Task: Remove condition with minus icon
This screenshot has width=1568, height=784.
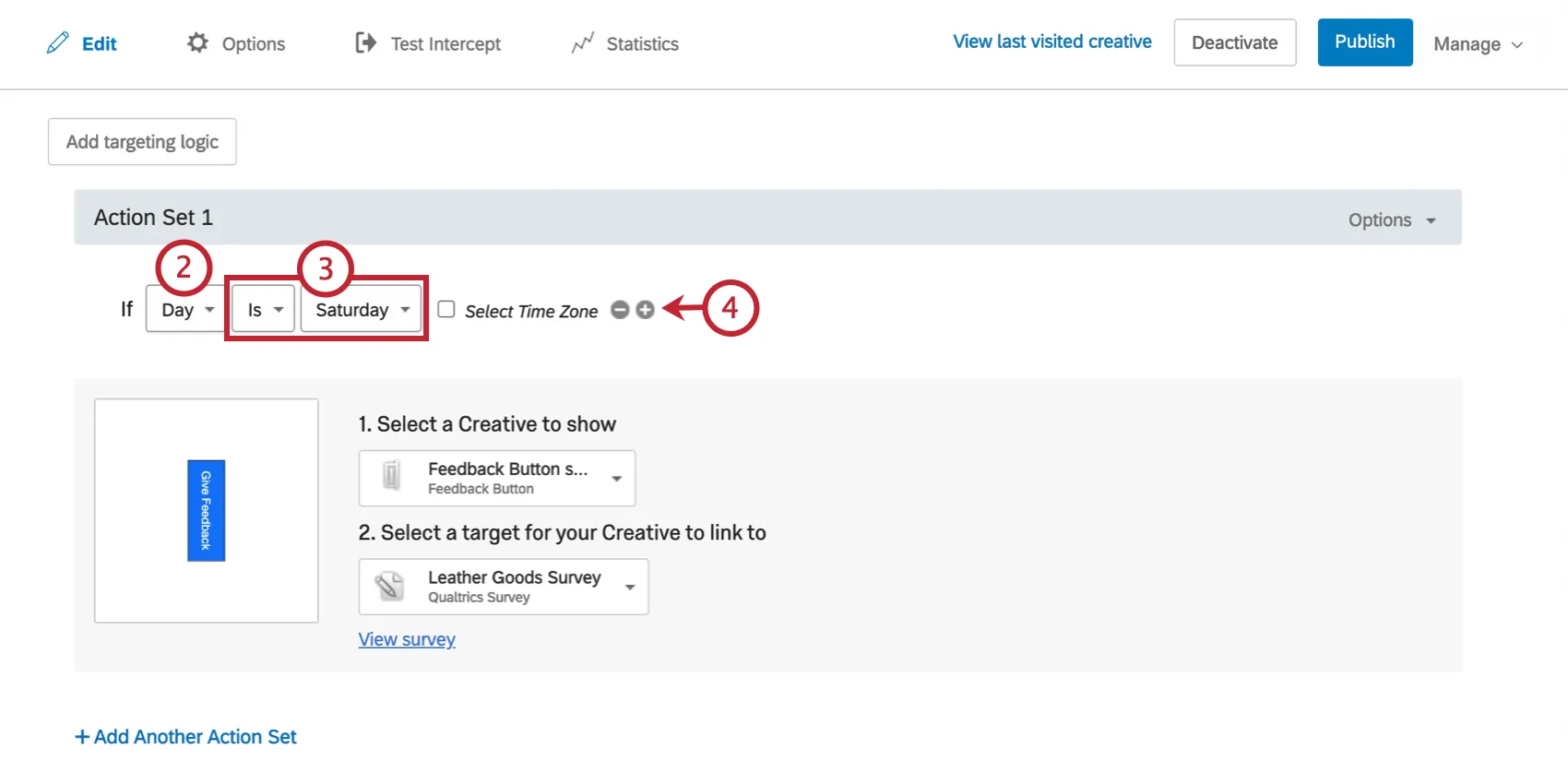Action: [620, 310]
